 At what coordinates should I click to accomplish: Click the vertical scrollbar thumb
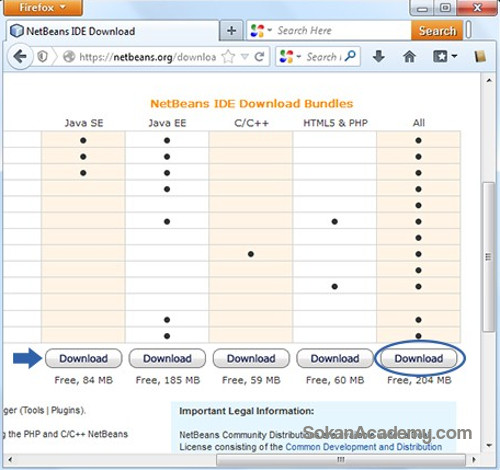[x=489, y=257]
